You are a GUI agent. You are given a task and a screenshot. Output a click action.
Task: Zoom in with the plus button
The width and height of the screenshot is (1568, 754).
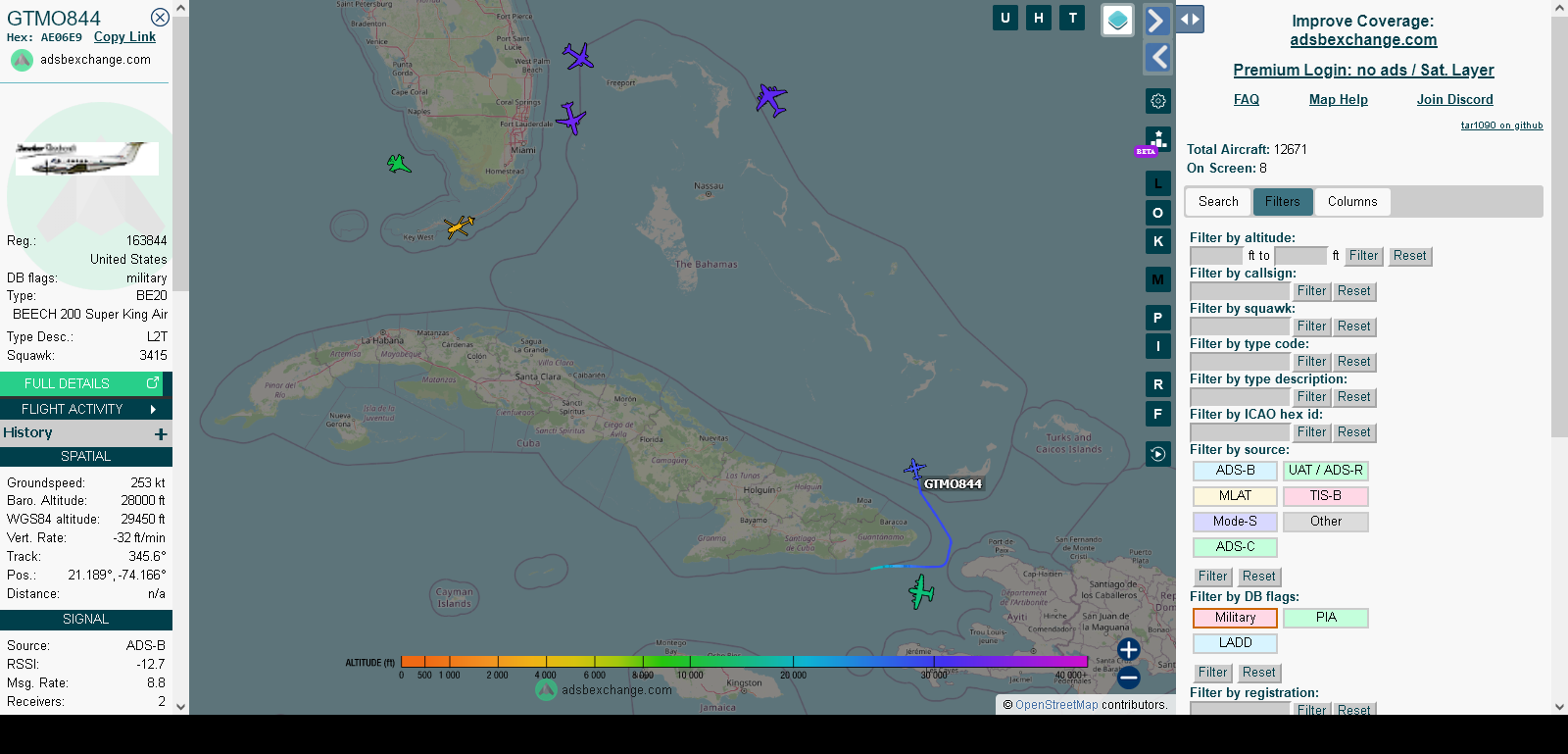(1129, 649)
